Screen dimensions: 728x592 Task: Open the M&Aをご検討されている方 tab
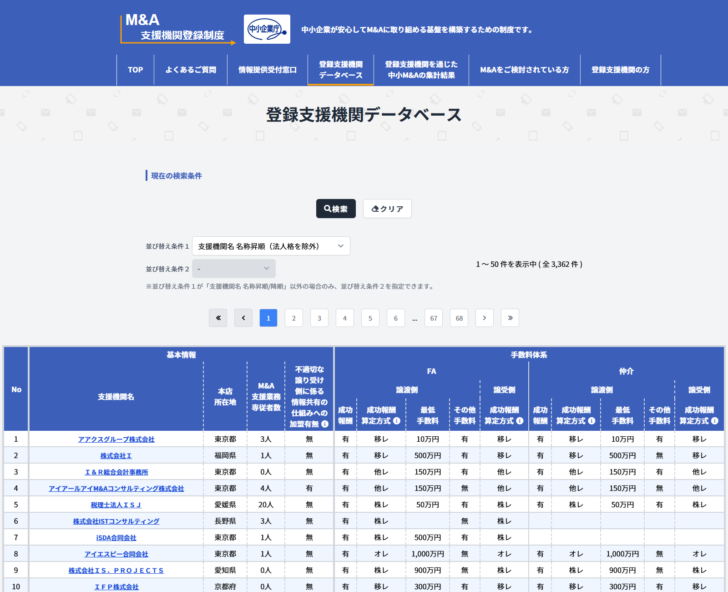[524, 70]
